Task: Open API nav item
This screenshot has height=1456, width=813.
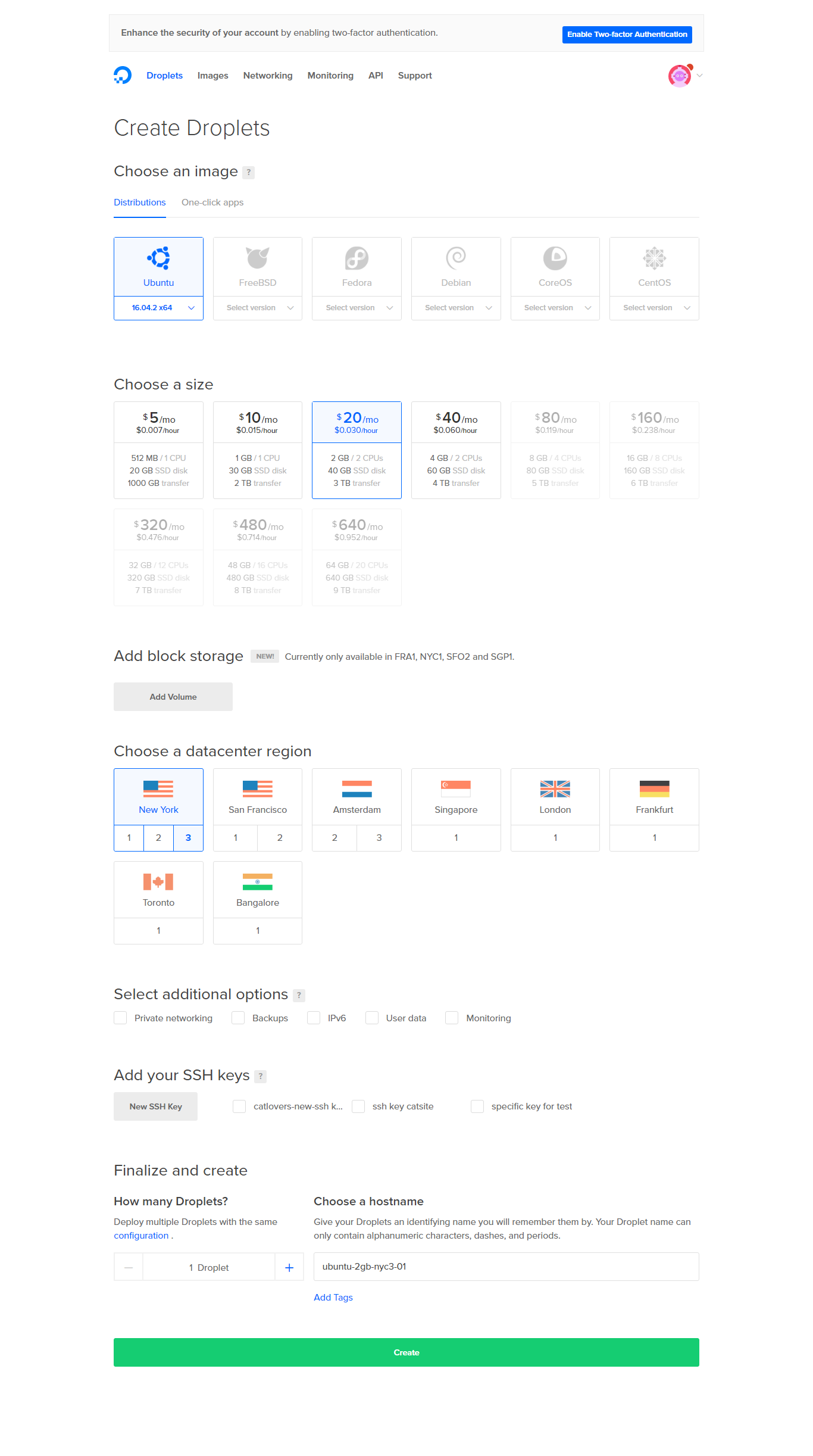Action: (x=376, y=76)
